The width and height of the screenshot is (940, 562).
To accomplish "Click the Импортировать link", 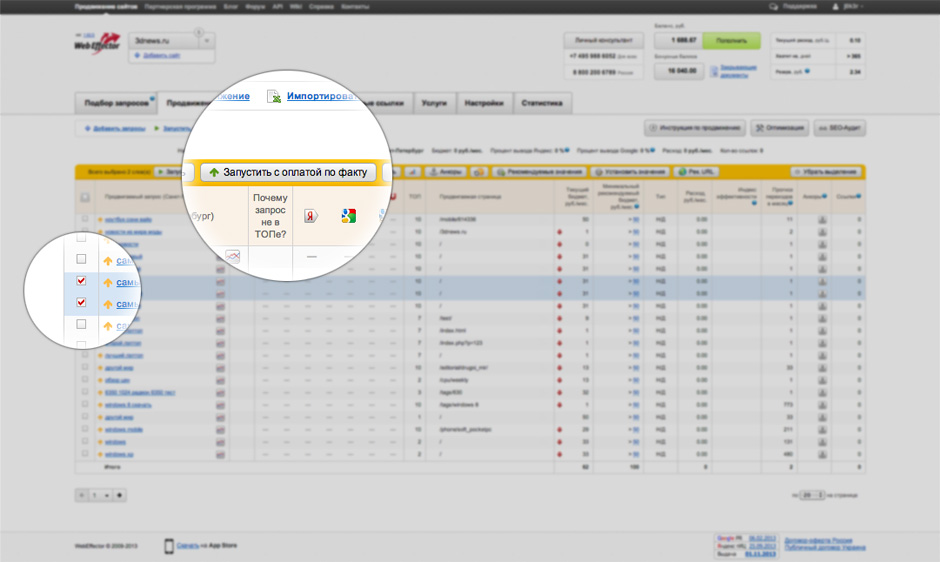I will pyautogui.click(x=322, y=97).
